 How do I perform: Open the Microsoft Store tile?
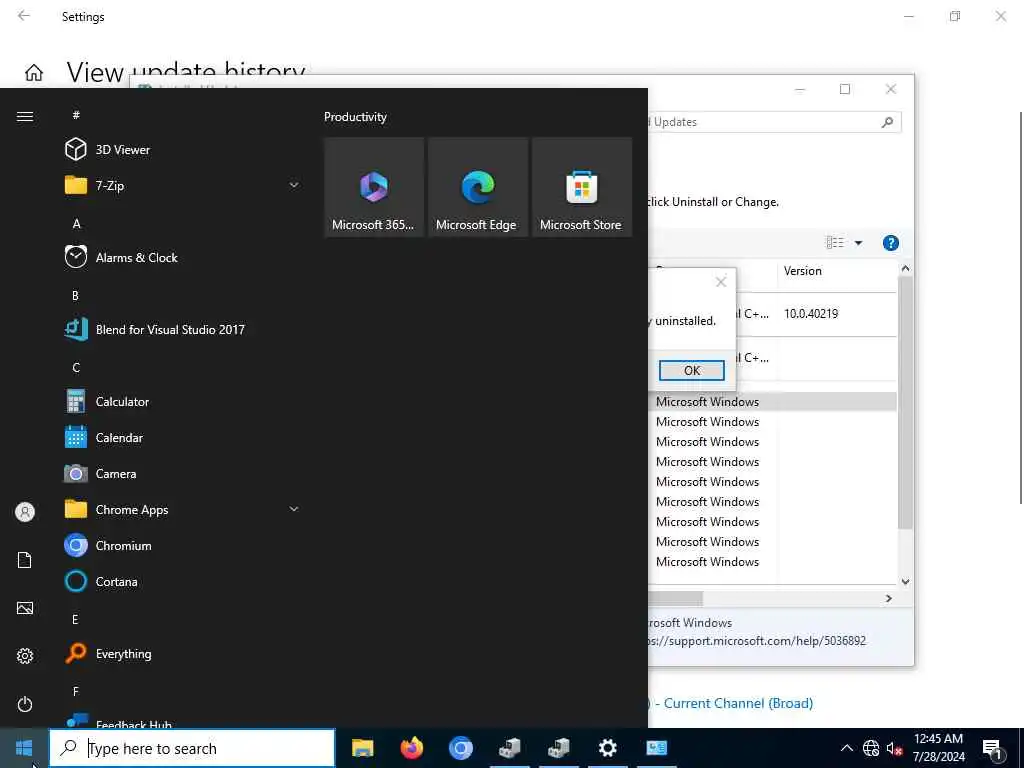pos(582,187)
